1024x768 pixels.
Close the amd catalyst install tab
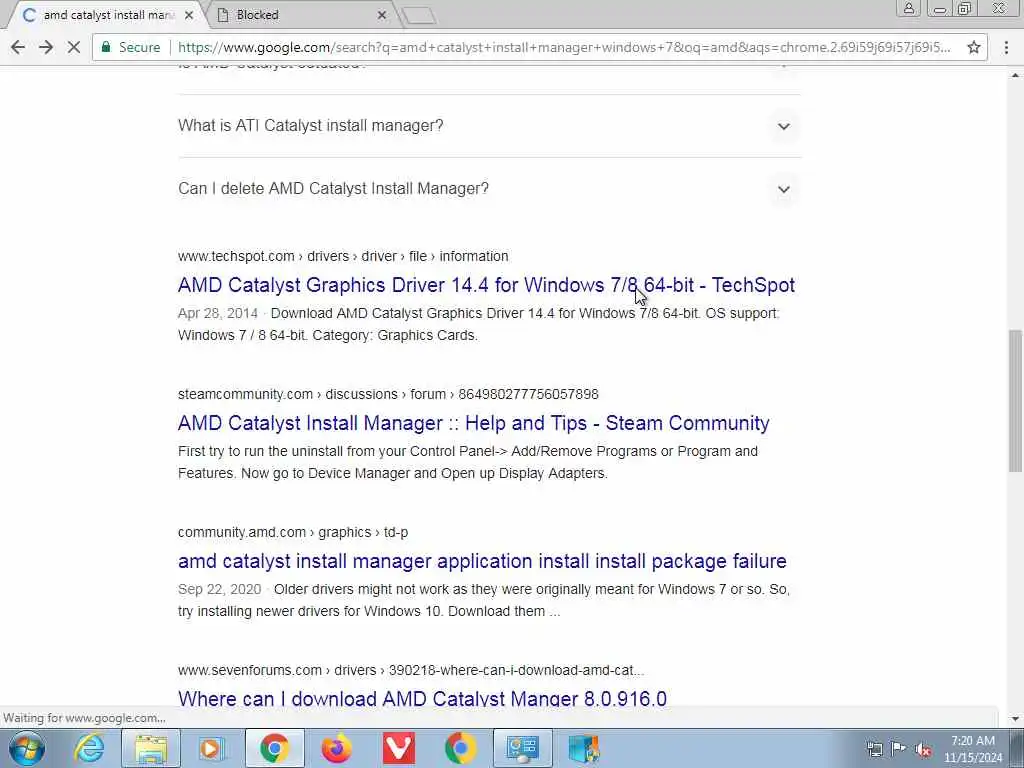(x=189, y=14)
